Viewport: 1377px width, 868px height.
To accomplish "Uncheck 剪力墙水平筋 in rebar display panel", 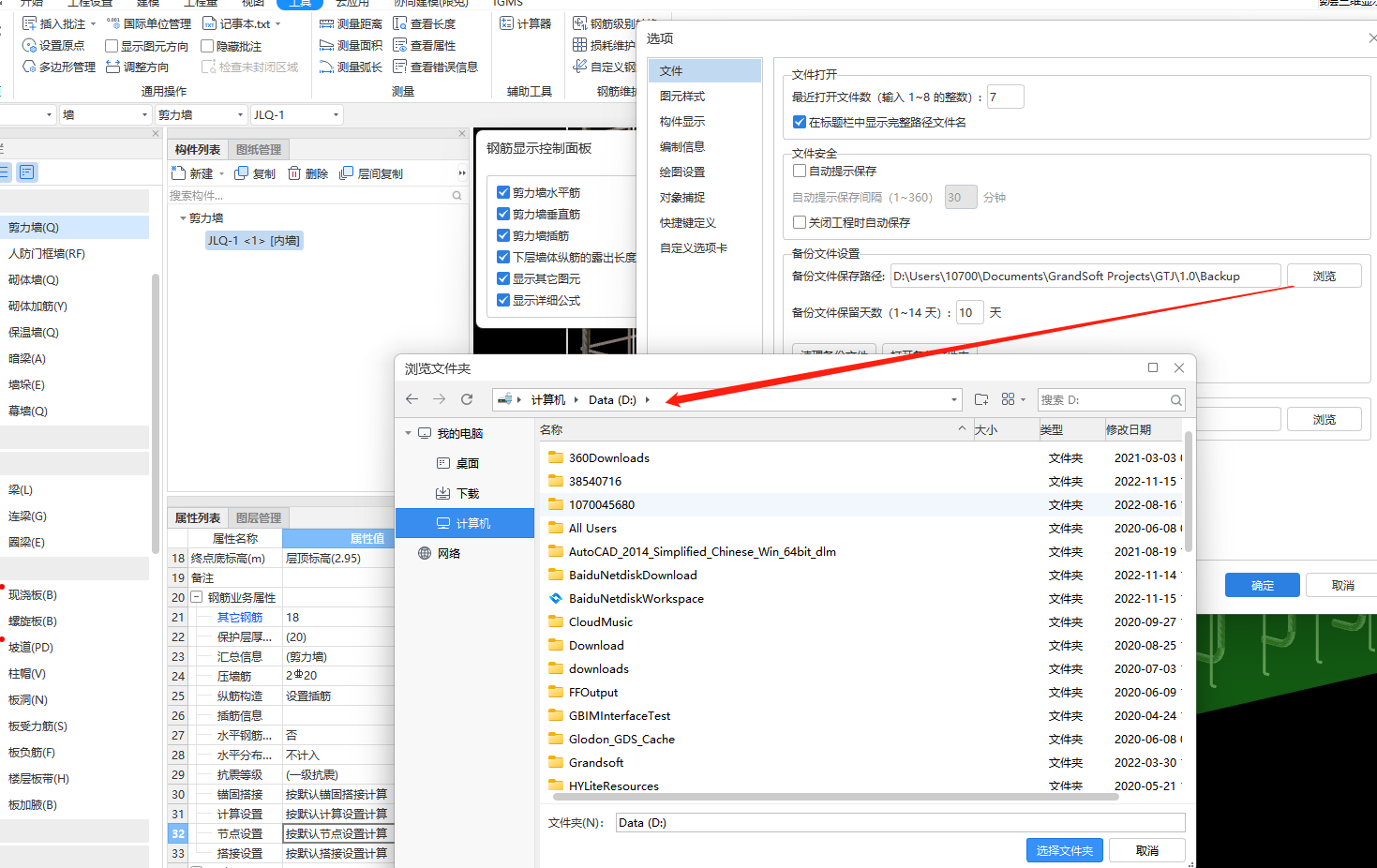I will [503, 192].
